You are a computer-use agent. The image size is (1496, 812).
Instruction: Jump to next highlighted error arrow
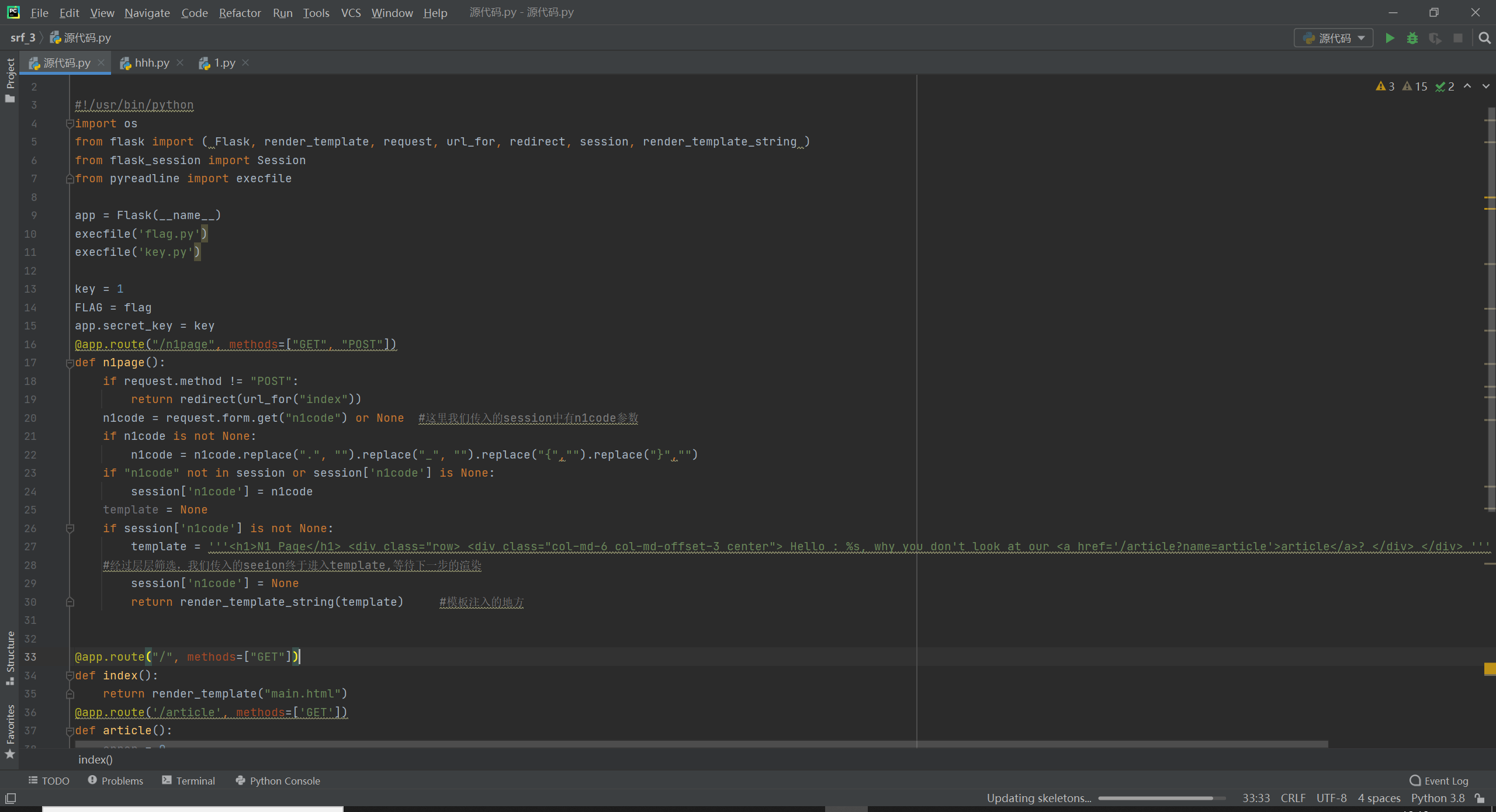1486,86
